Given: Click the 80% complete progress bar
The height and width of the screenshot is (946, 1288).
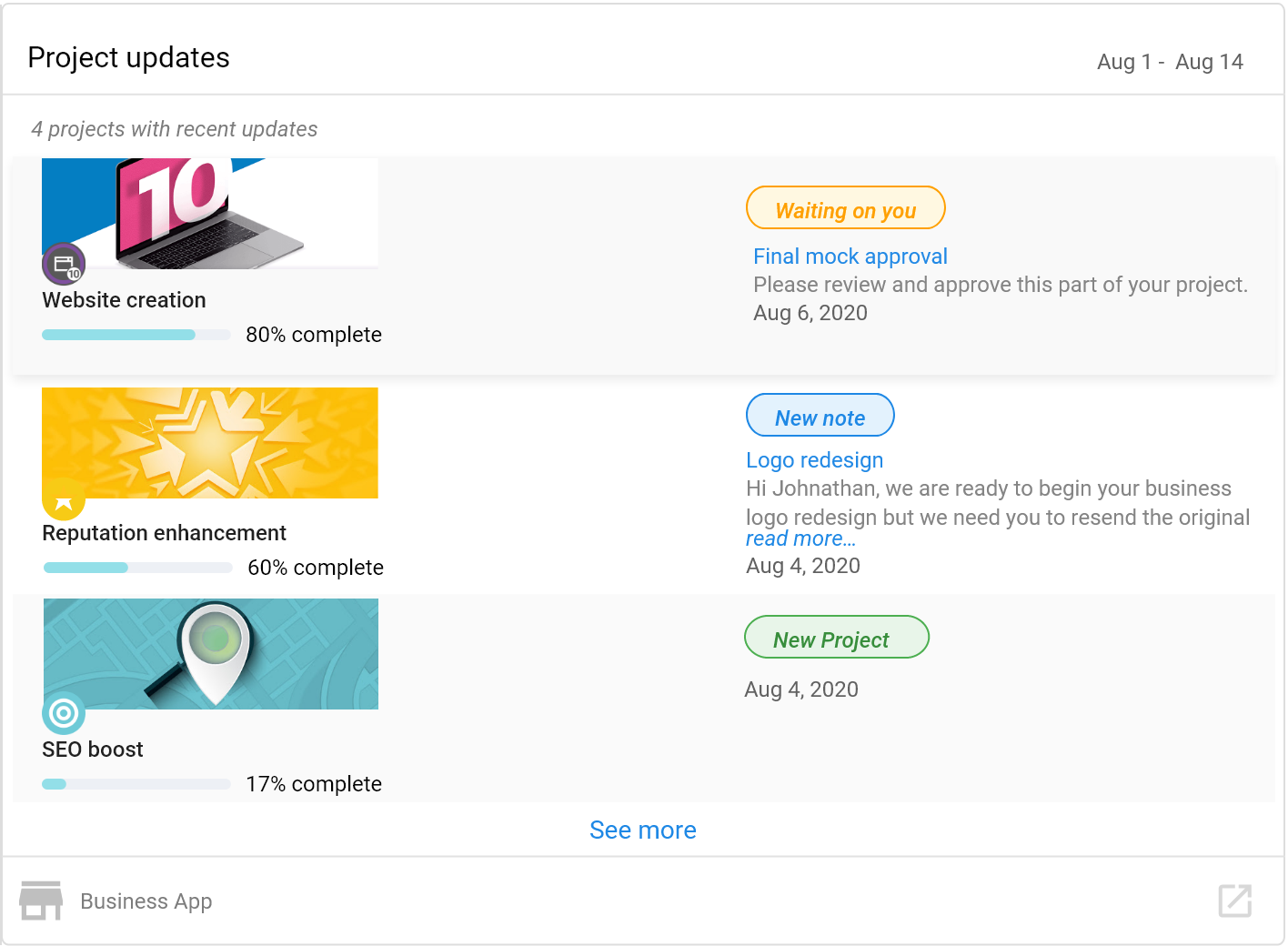Looking at the screenshot, I should [x=136, y=335].
